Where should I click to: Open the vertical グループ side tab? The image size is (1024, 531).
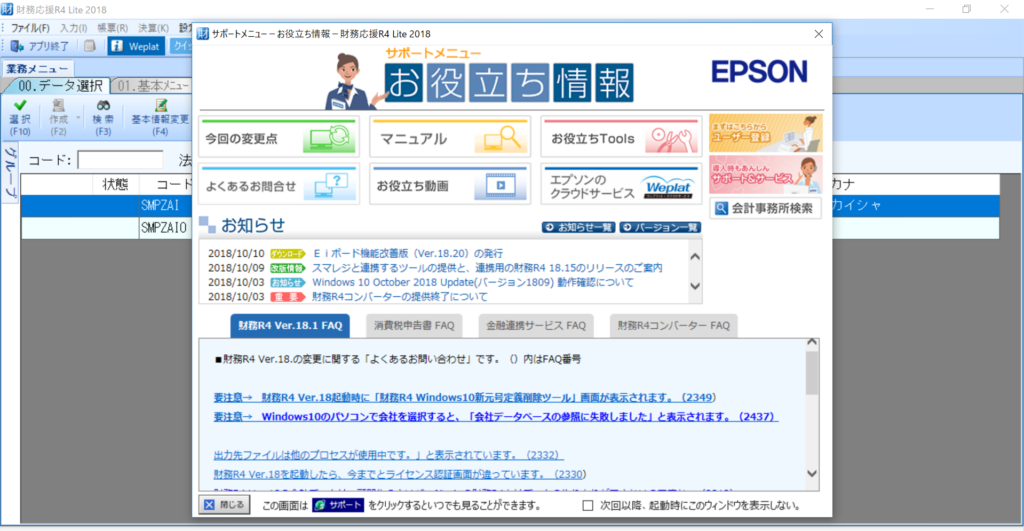click(10, 173)
